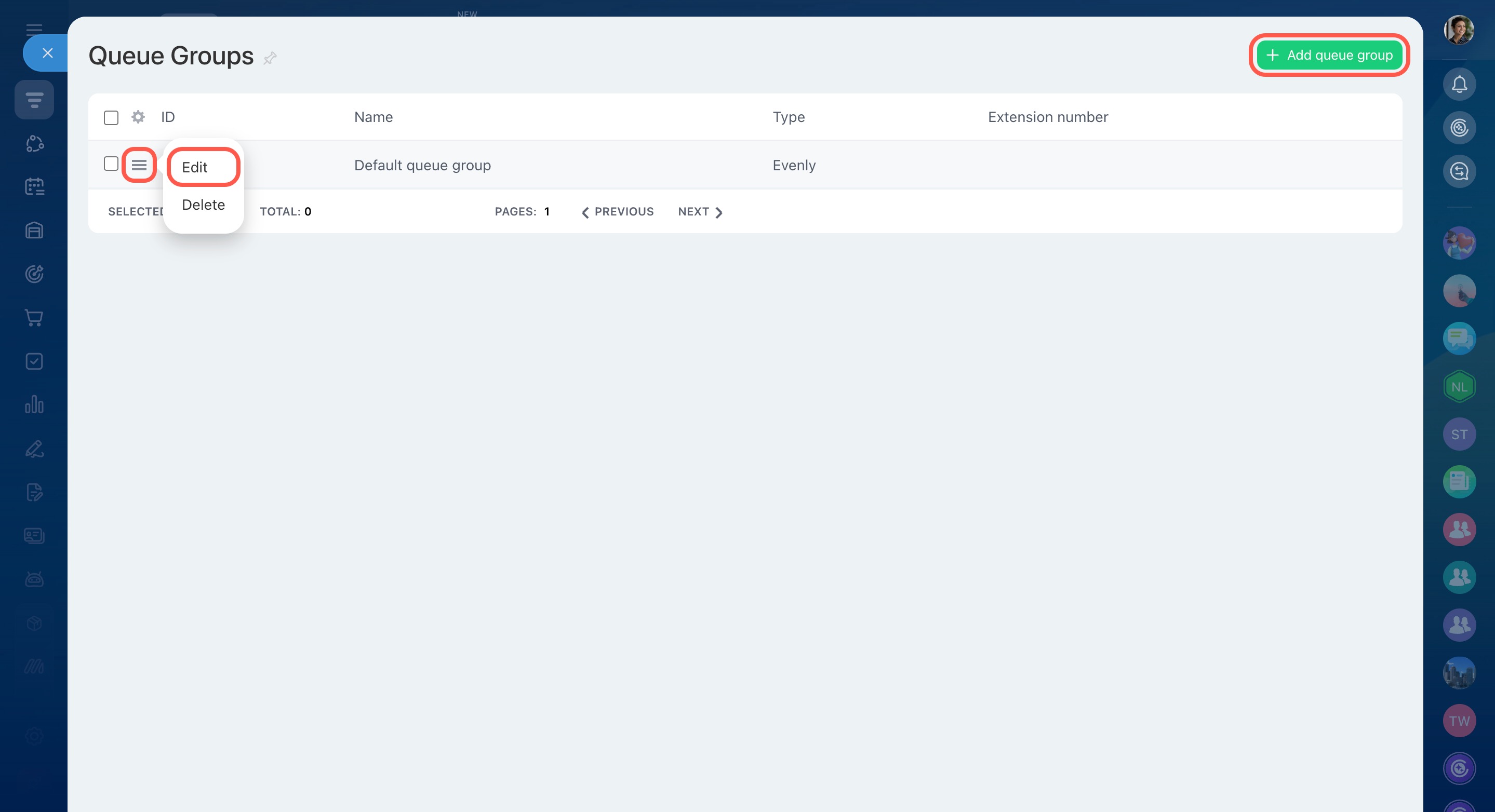Click the table settings gear icon
The image size is (1495, 812).
point(138,117)
